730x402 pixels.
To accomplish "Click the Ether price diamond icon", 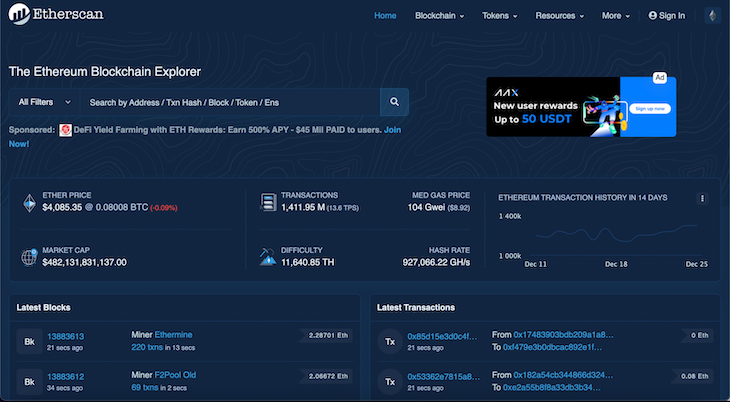I will [29, 203].
